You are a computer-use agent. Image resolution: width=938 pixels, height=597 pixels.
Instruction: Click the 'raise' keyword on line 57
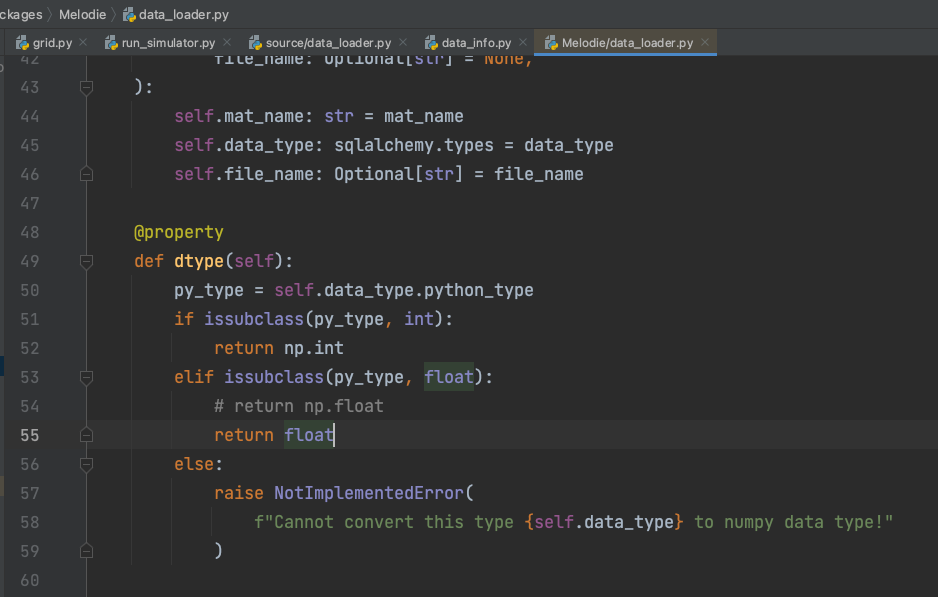(239, 493)
